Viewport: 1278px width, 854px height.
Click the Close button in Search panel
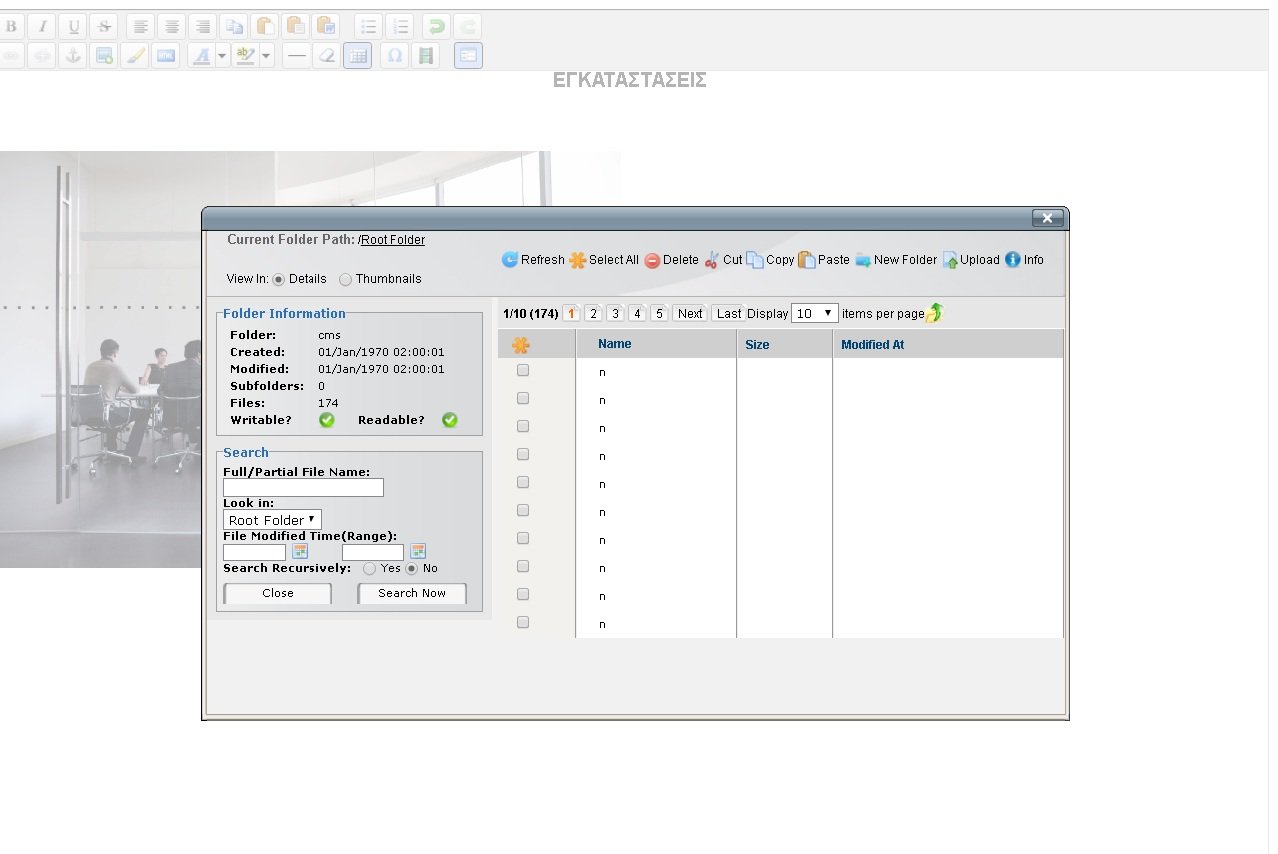click(278, 593)
